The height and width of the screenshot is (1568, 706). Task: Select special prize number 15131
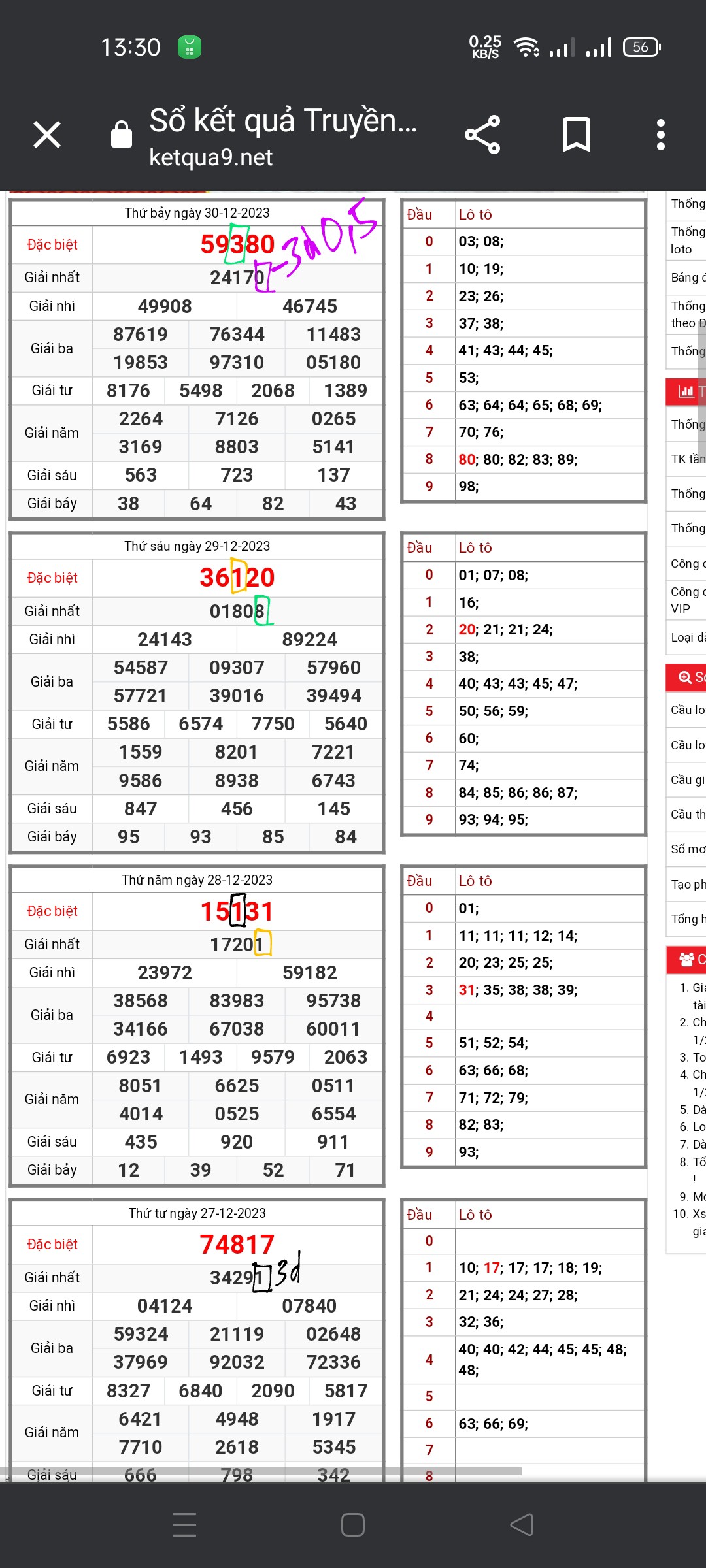[237, 911]
